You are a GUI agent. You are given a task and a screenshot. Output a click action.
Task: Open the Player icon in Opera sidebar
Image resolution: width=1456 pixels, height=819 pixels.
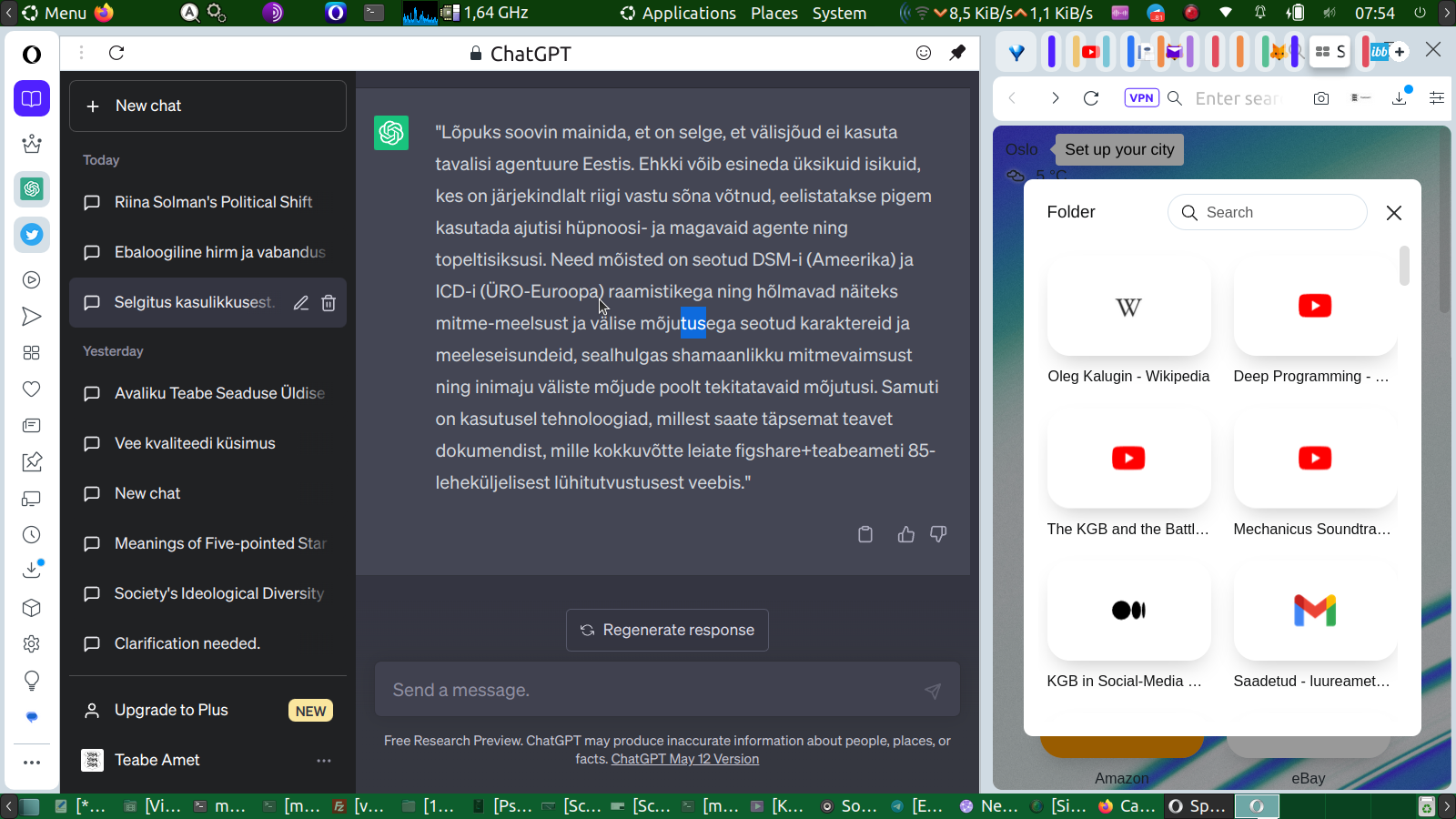32,280
